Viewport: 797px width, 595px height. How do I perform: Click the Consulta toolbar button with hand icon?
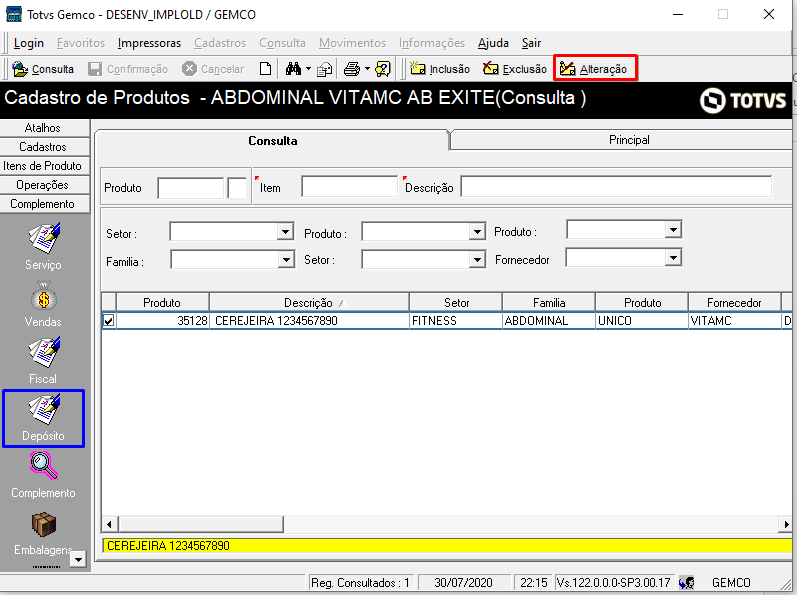click(x=43, y=69)
